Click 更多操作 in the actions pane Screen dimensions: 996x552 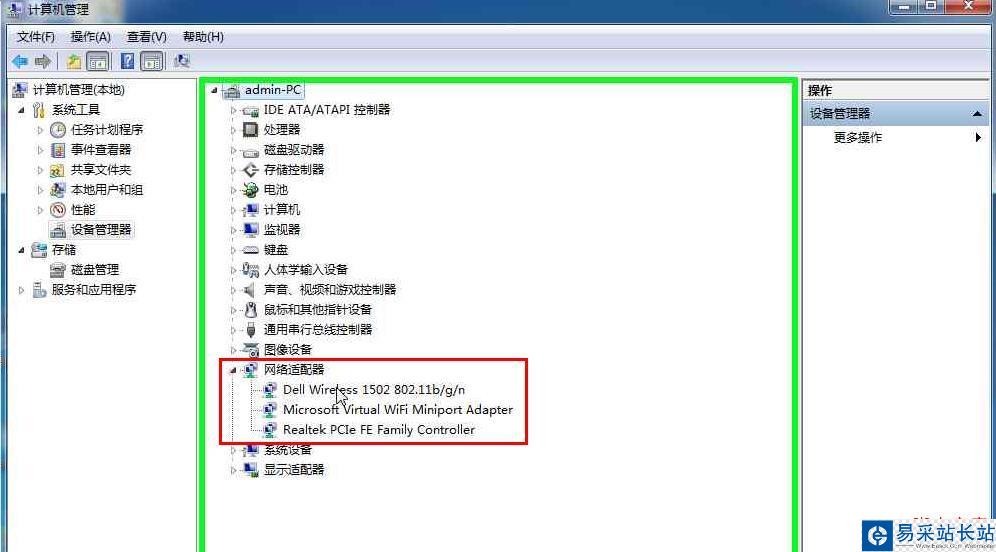coord(858,137)
